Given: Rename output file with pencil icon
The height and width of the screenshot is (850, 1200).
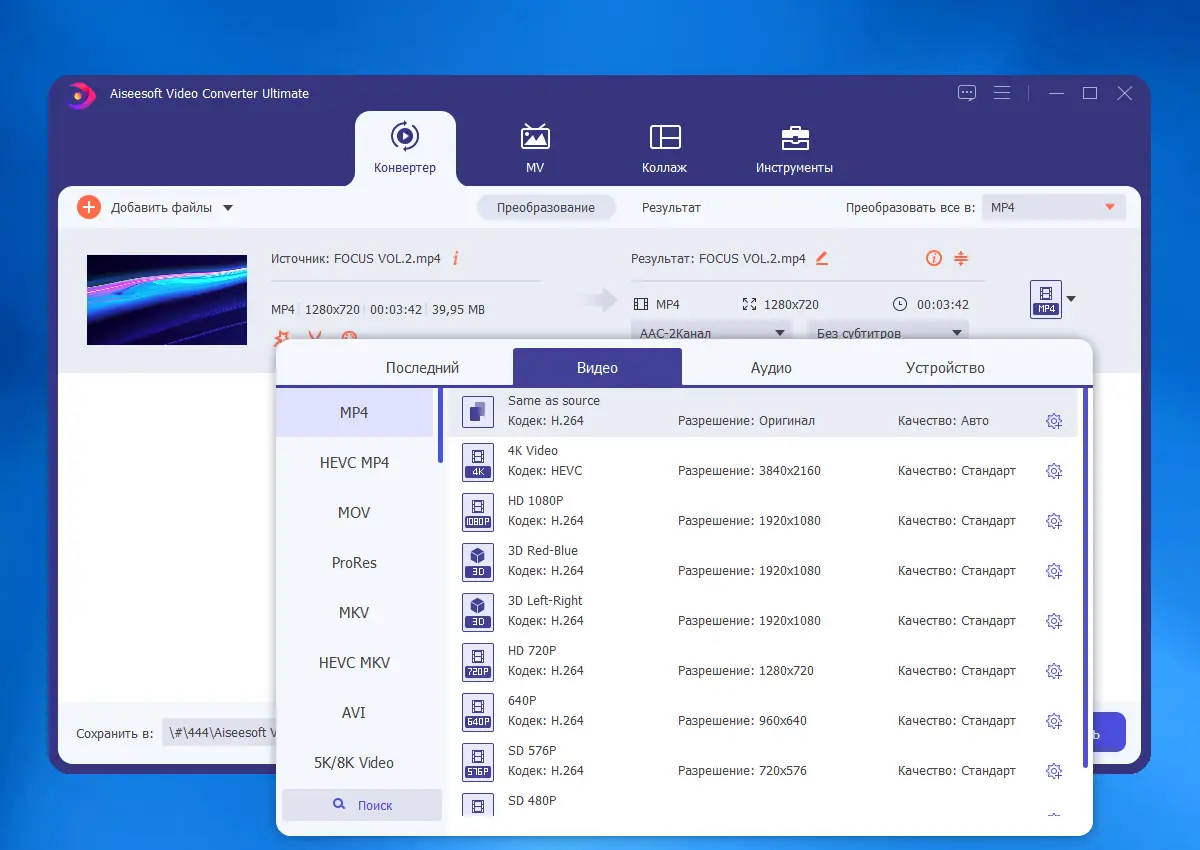Looking at the screenshot, I should pyautogui.click(x=822, y=258).
